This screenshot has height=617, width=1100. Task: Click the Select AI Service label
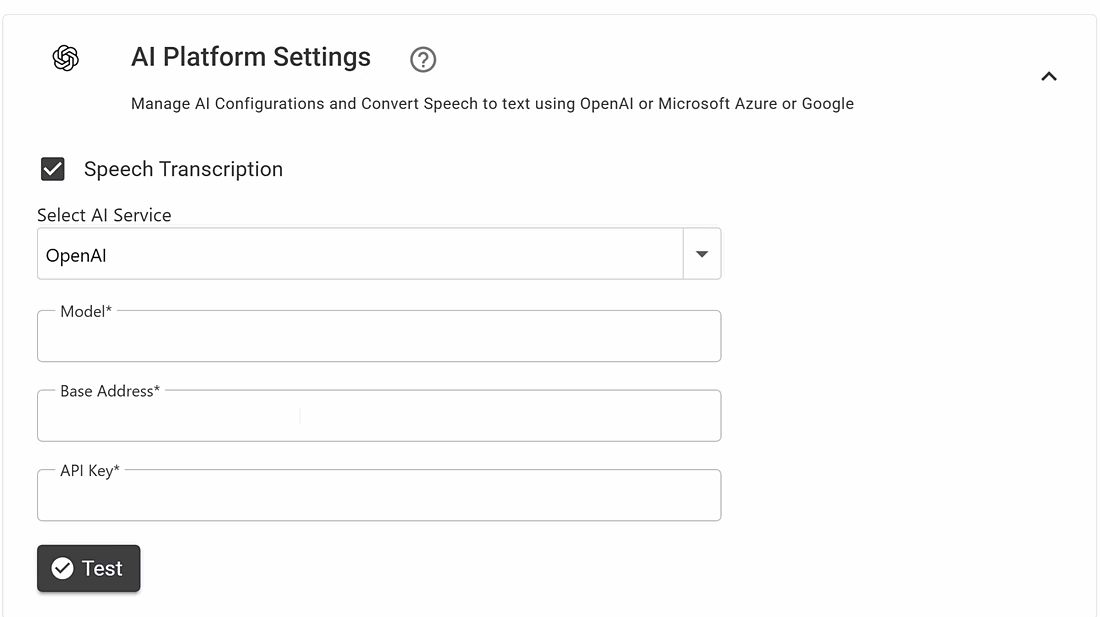coord(105,215)
